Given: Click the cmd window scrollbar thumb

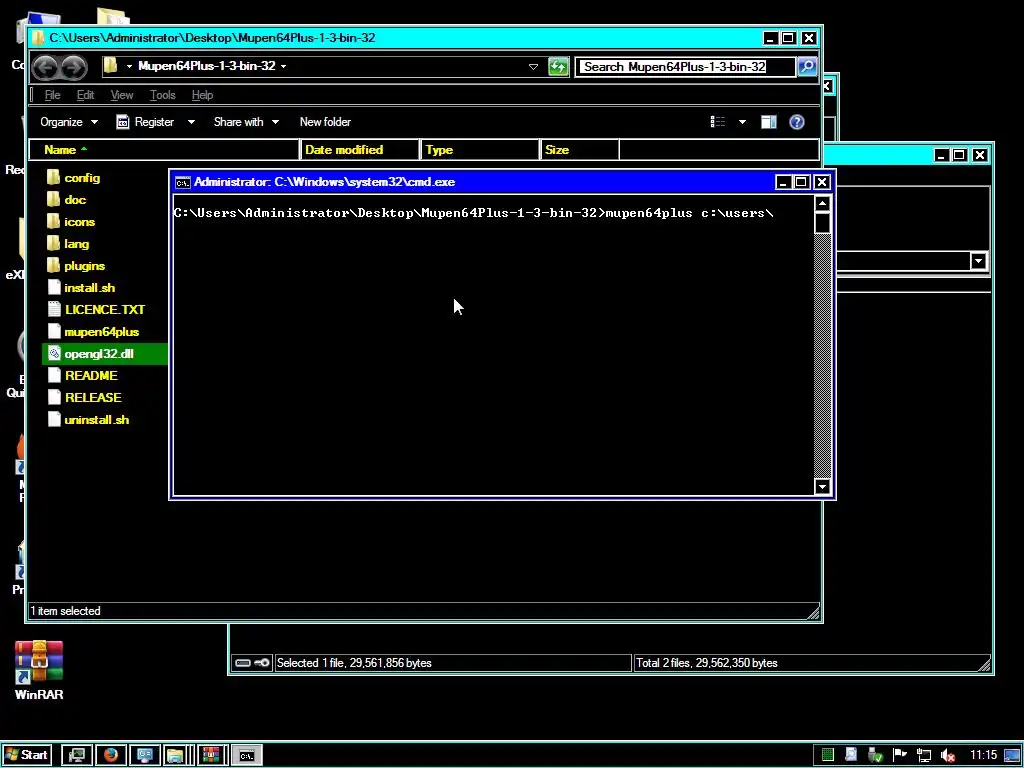Looking at the screenshot, I should coord(822,223).
